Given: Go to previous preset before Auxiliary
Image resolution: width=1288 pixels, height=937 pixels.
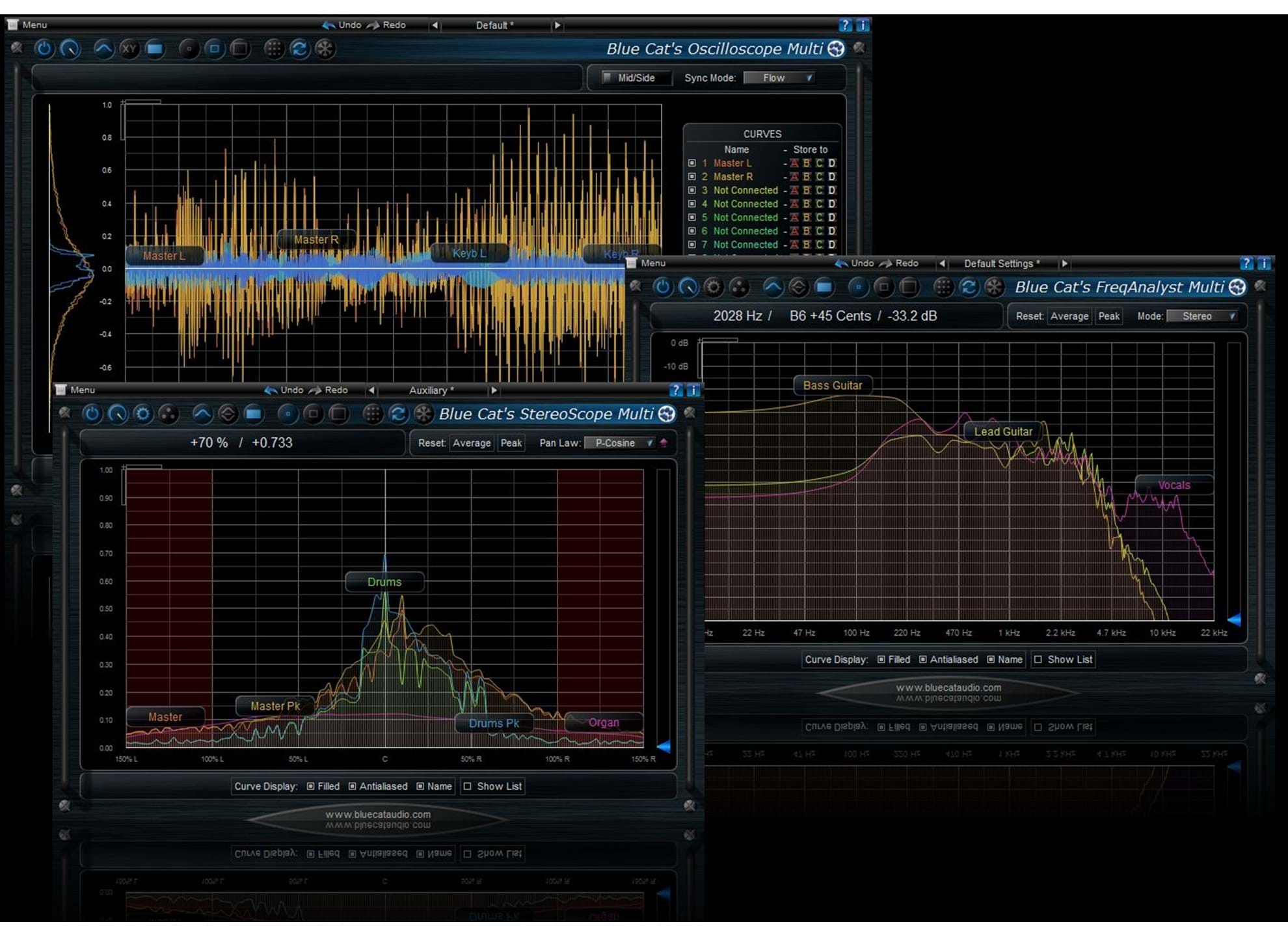Looking at the screenshot, I should click(371, 390).
